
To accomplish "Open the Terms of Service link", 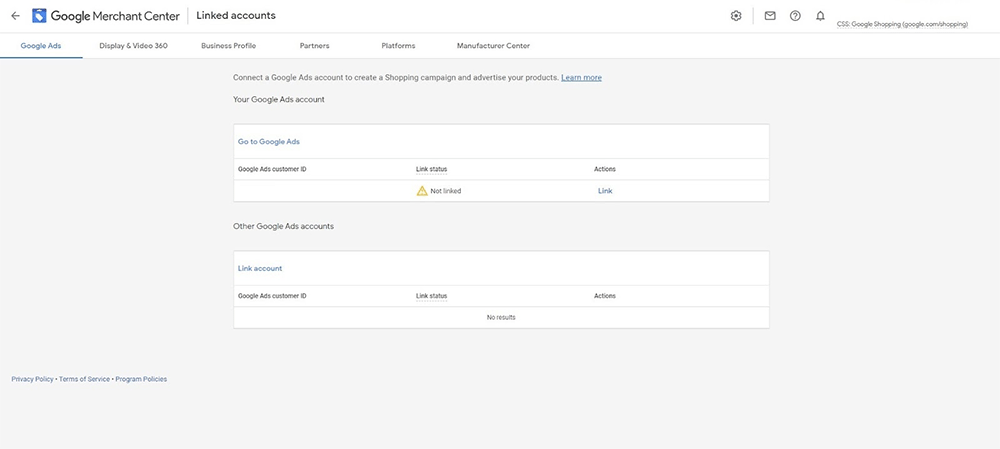I will click(x=84, y=379).
